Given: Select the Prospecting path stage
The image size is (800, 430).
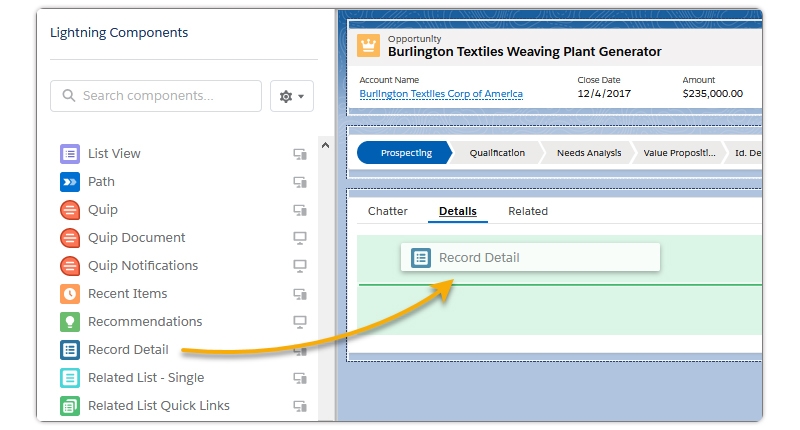Looking at the screenshot, I should click(x=405, y=153).
